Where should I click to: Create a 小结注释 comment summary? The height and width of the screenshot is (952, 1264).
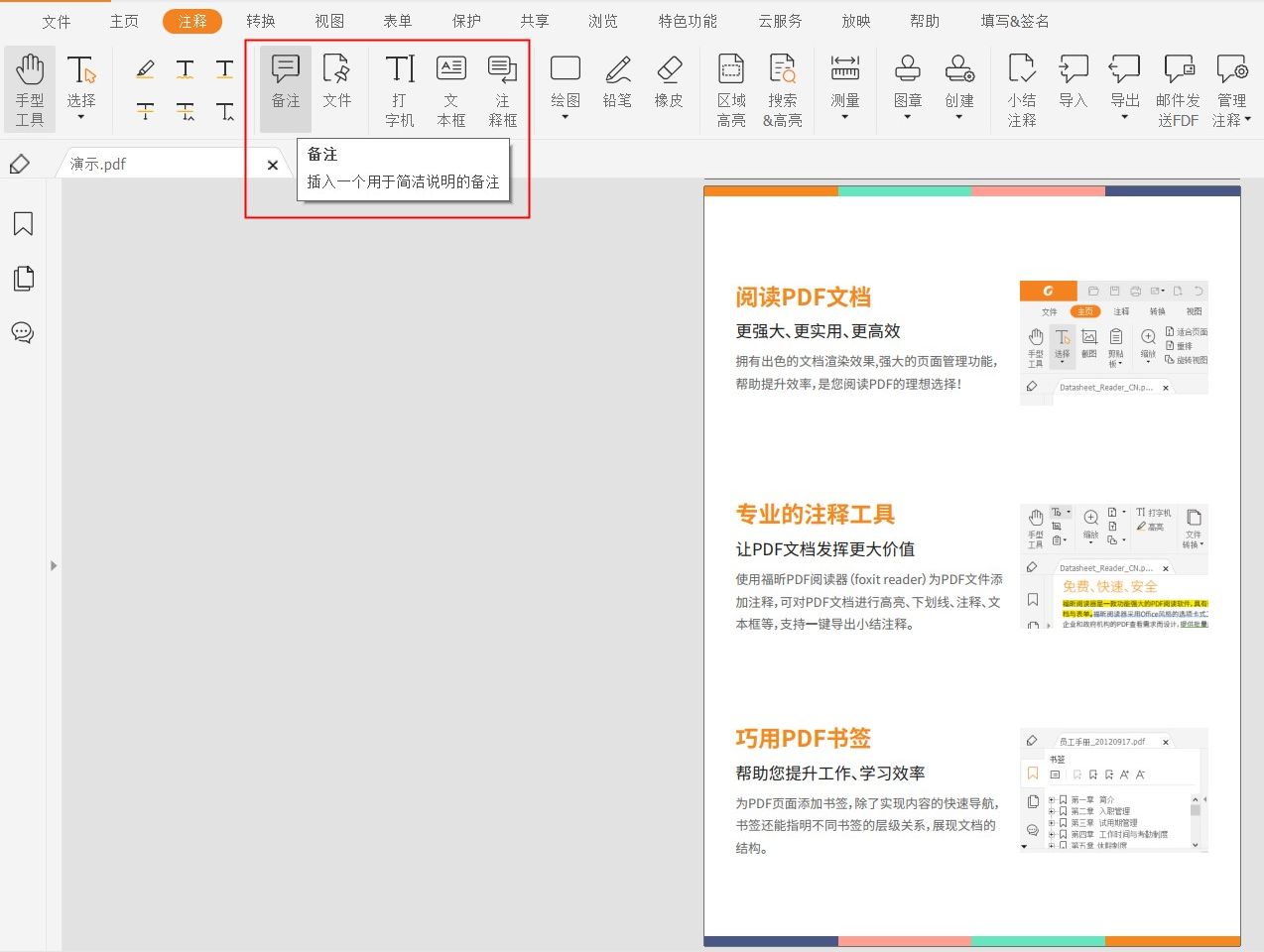[x=1022, y=88]
